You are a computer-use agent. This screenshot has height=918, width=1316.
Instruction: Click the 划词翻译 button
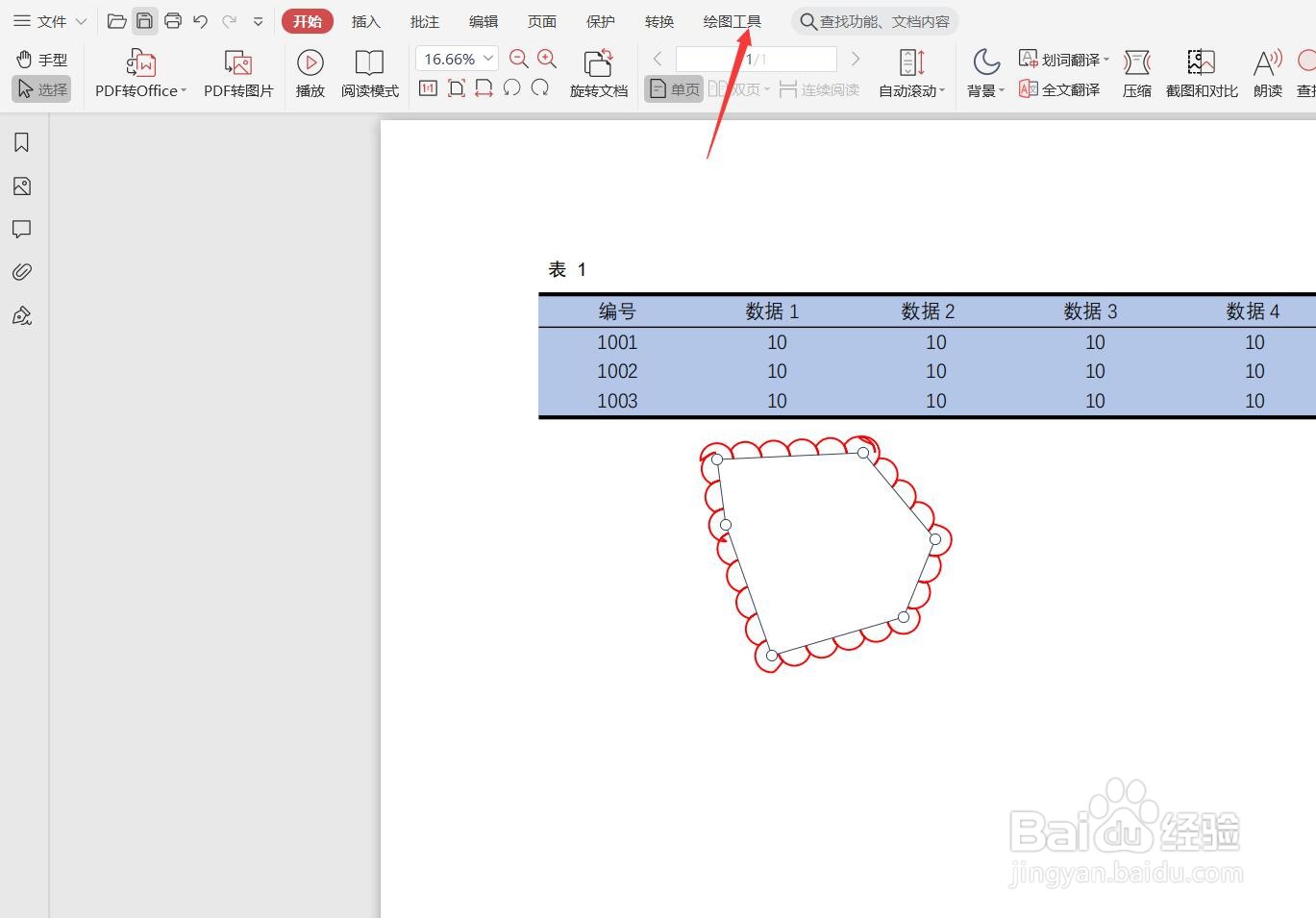point(1063,60)
